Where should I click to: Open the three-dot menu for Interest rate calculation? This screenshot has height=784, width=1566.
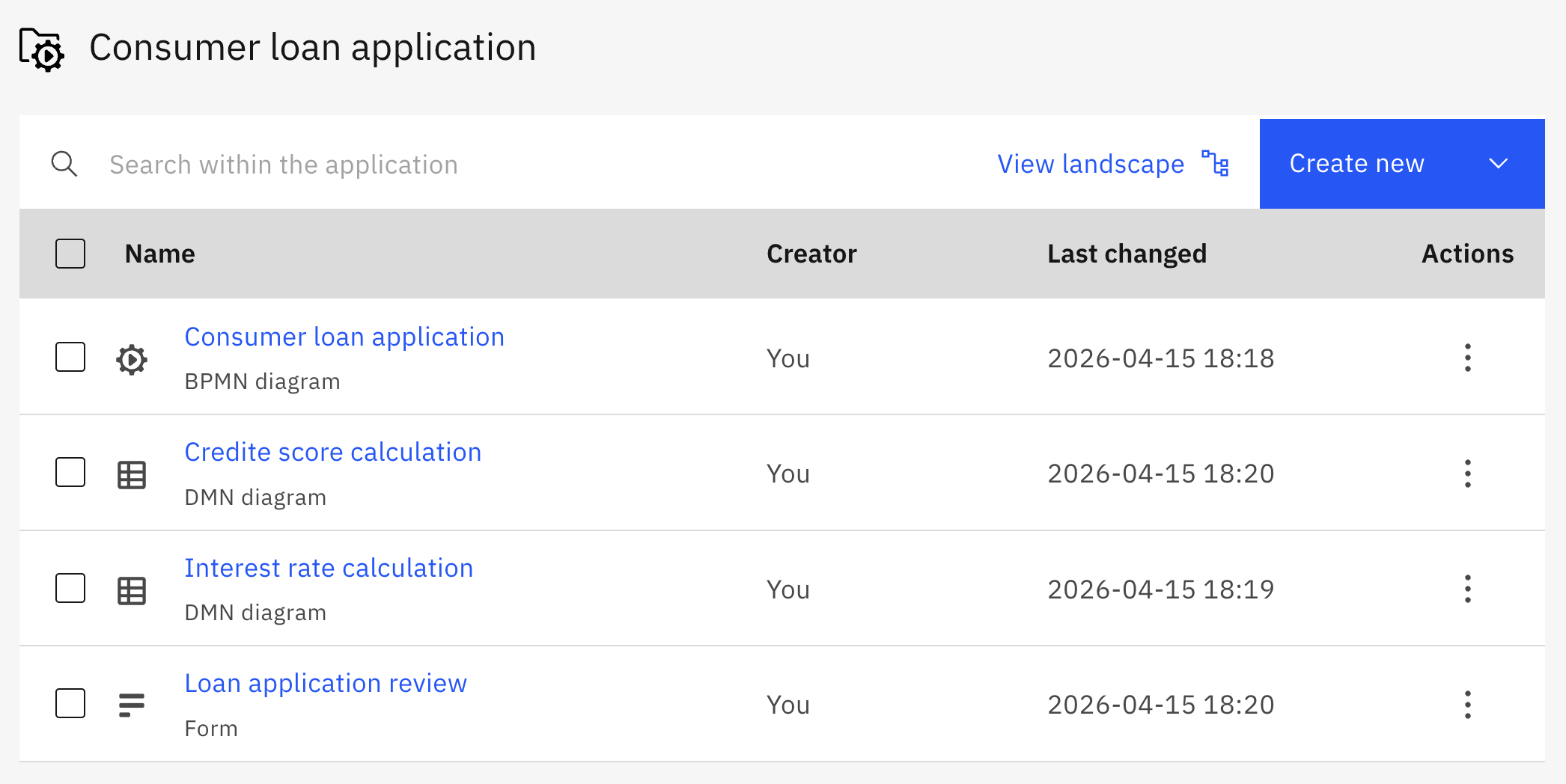[x=1467, y=589]
